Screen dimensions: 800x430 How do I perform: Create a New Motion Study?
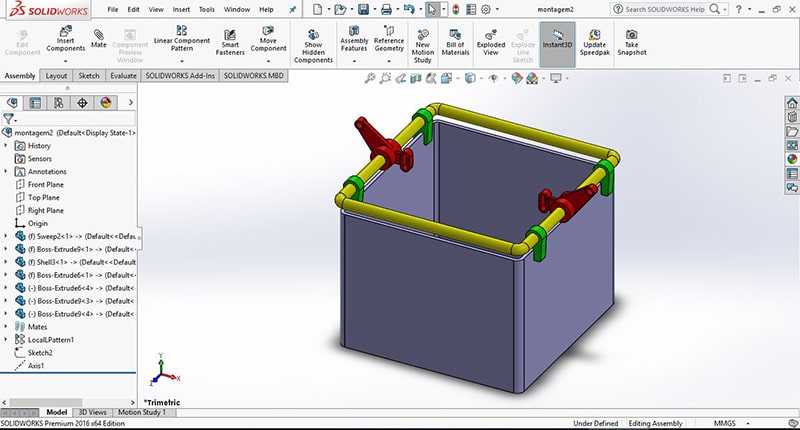(422, 46)
